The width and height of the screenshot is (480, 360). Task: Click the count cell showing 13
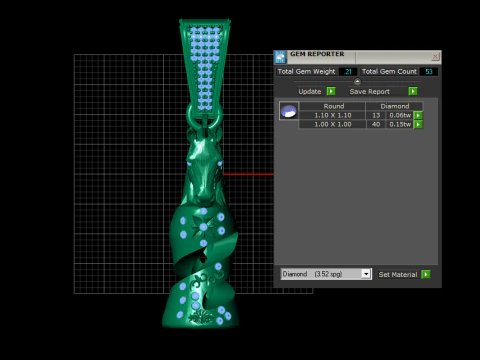pyautogui.click(x=376, y=115)
